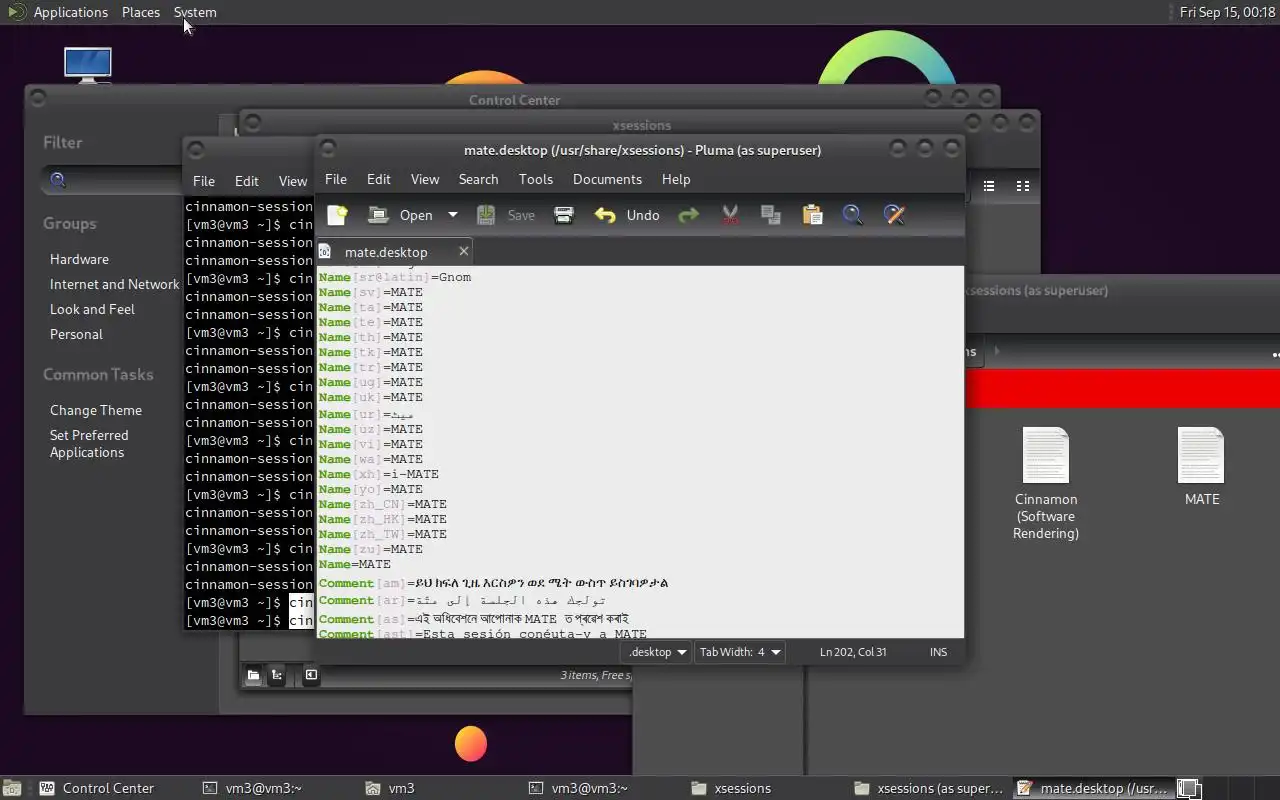Open the Places menu in top panel
This screenshot has width=1280, height=800.
(x=141, y=12)
